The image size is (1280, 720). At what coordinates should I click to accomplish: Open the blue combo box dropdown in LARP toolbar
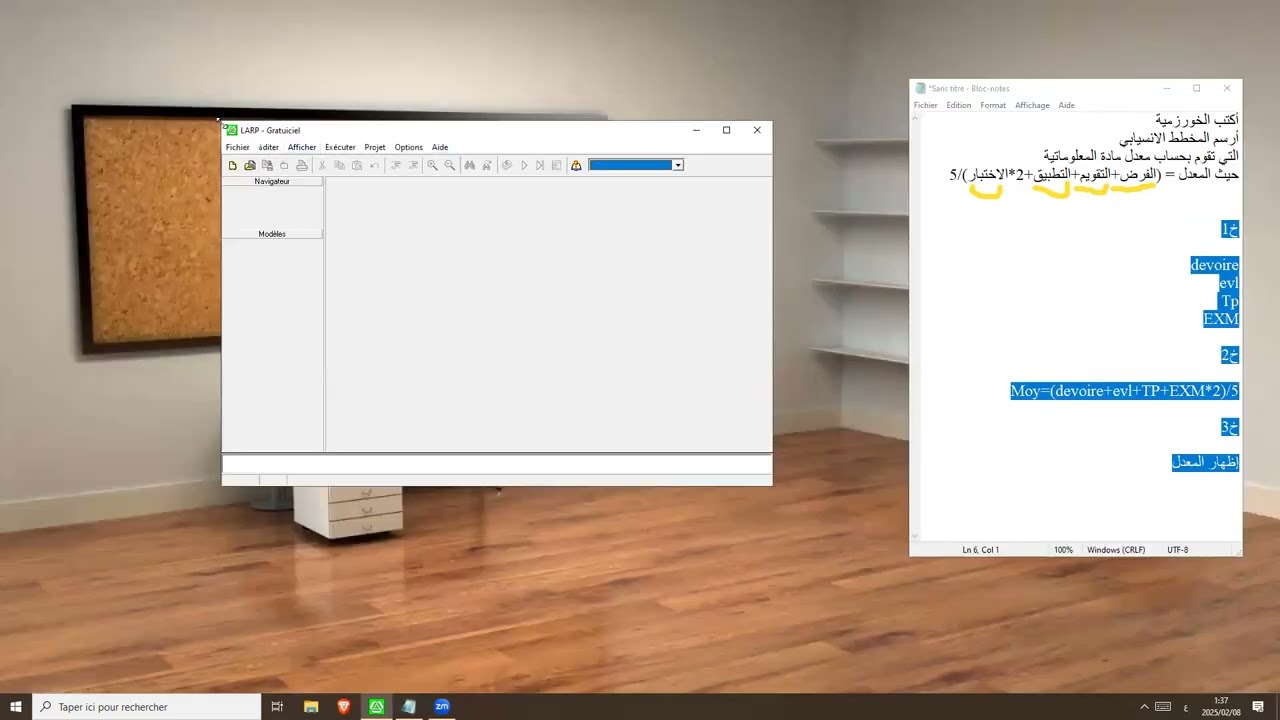(678, 165)
